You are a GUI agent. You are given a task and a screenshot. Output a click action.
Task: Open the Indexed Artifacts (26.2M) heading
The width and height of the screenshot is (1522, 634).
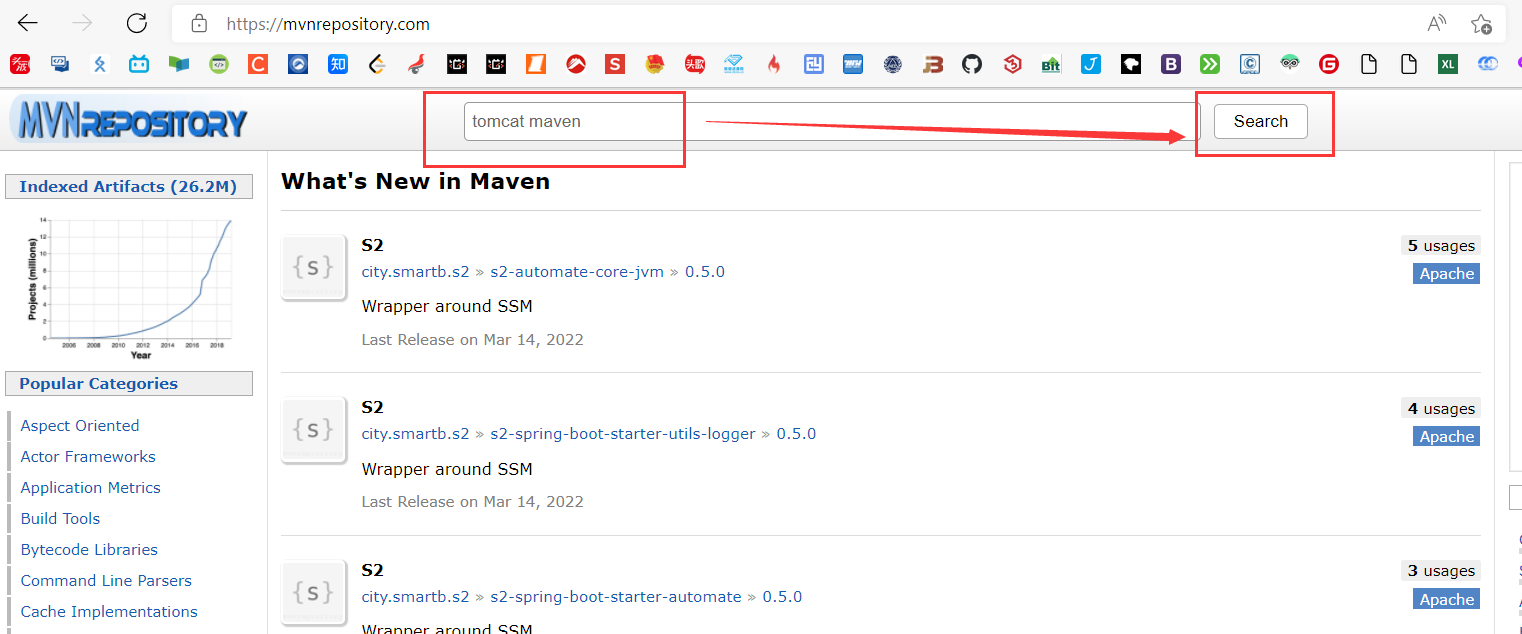[x=128, y=187]
